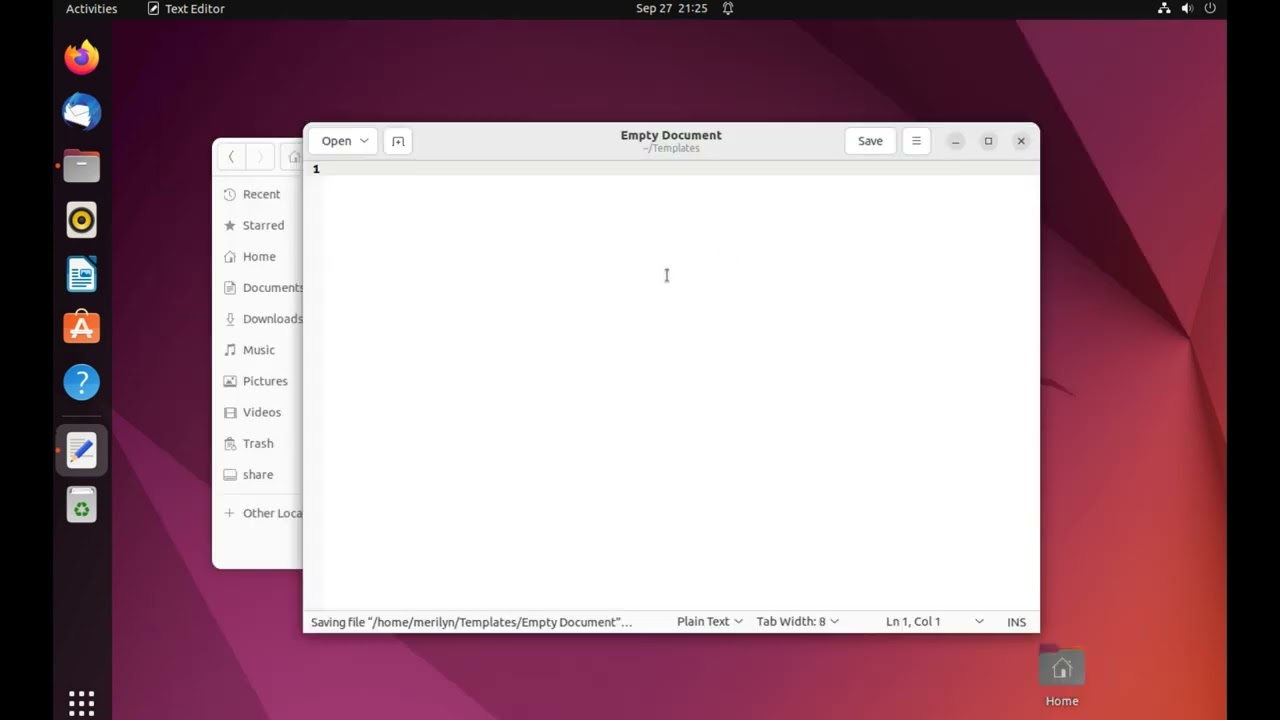1280x720 pixels.
Task: Go forward in the Files window
Action: point(260,157)
